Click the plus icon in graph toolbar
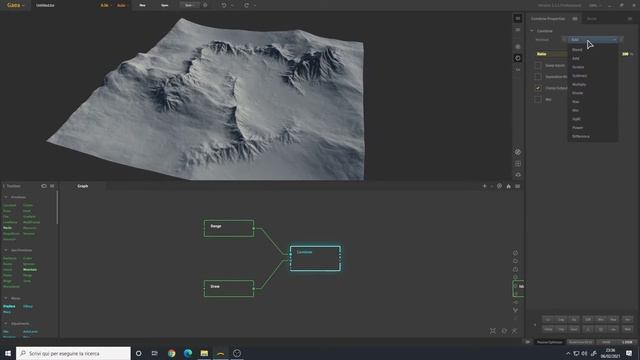Screen dimensions: 640x360 click(x=484, y=186)
